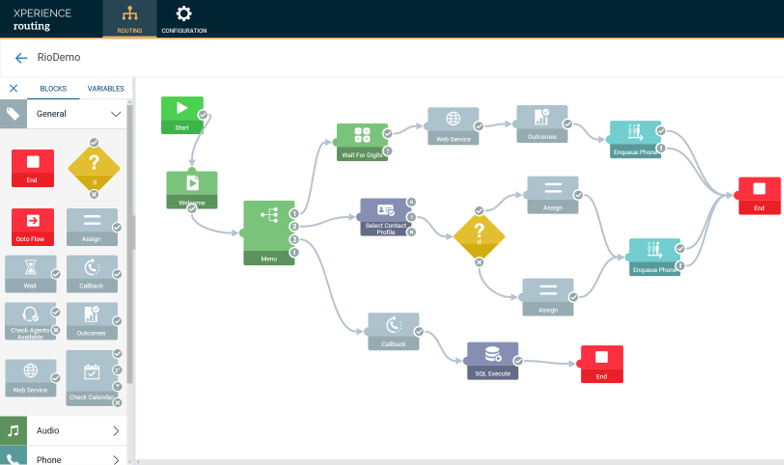Select the SQL Execute block

coord(492,360)
